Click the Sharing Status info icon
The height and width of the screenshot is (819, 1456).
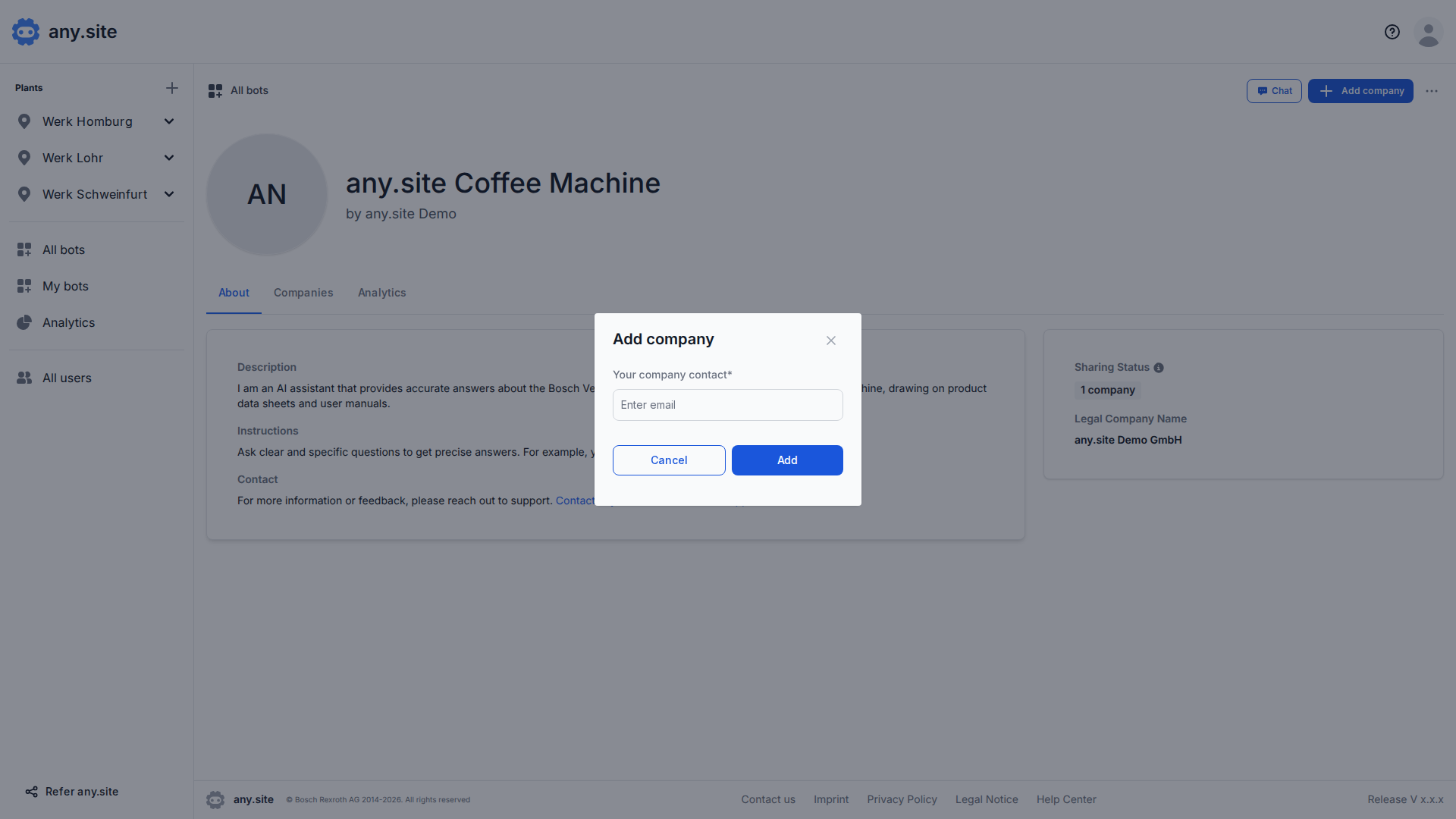(x=1159, y=368)
